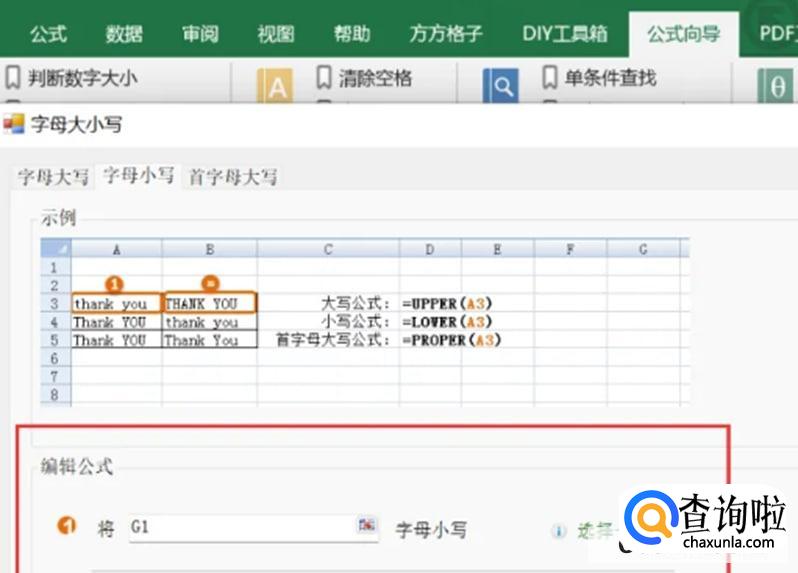Switch to the 首字母大写 tab
Screen dimensions: 798x573
[x=233, y=177]
